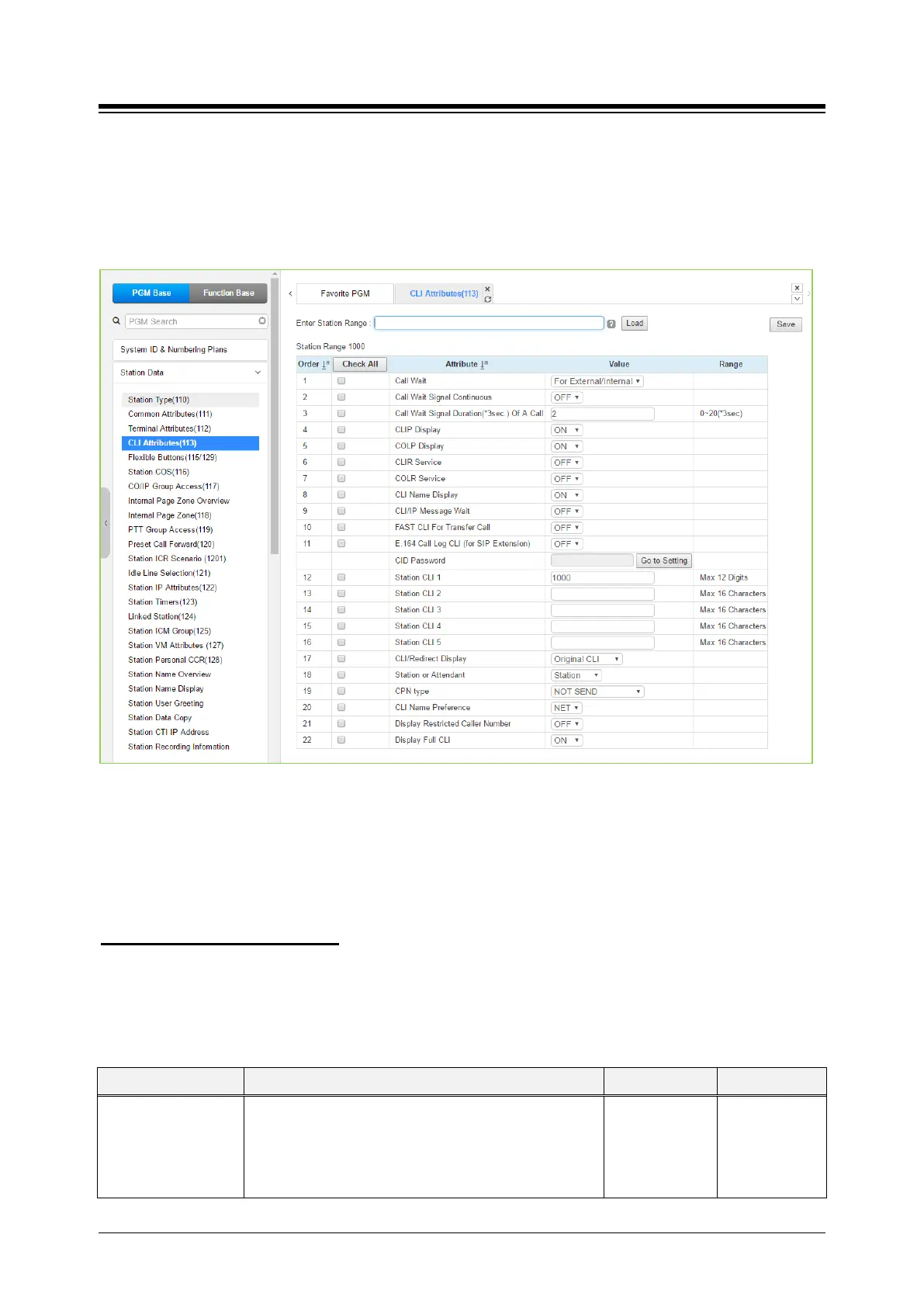
Task: Check the CPN type row checkbox
Action: pos(341,692)
